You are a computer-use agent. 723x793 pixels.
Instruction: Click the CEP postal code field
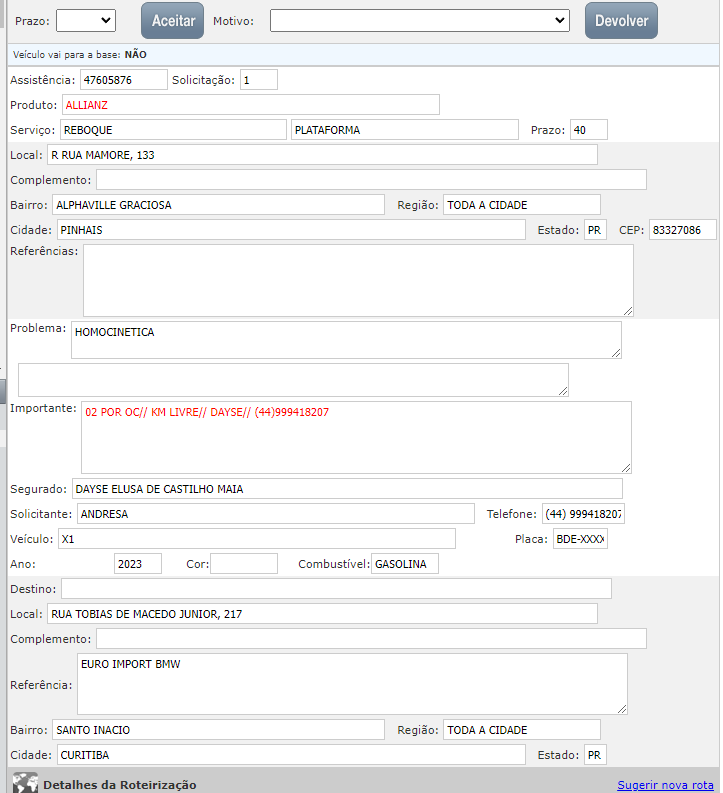[682, 230]
